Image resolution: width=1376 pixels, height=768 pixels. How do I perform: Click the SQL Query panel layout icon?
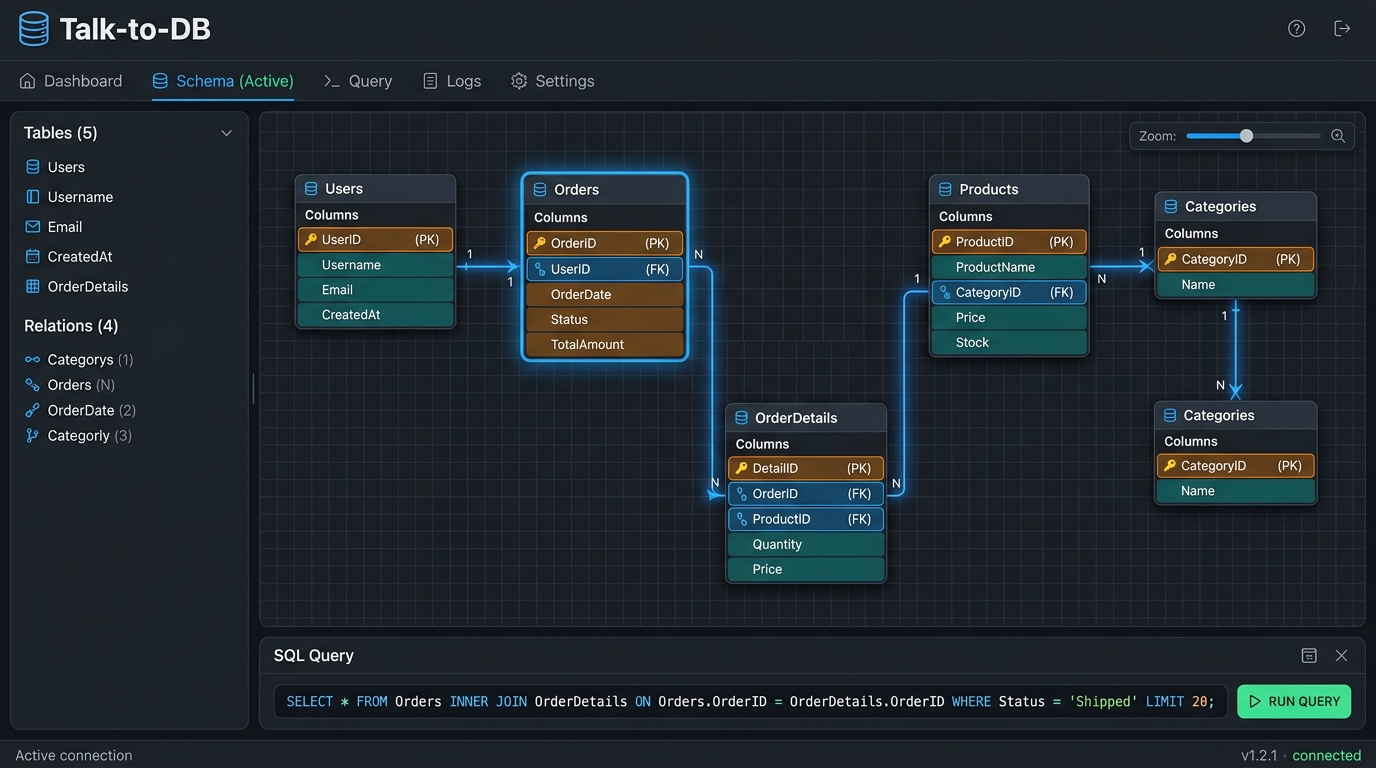pyautogui.click(x=1309, y=656)
